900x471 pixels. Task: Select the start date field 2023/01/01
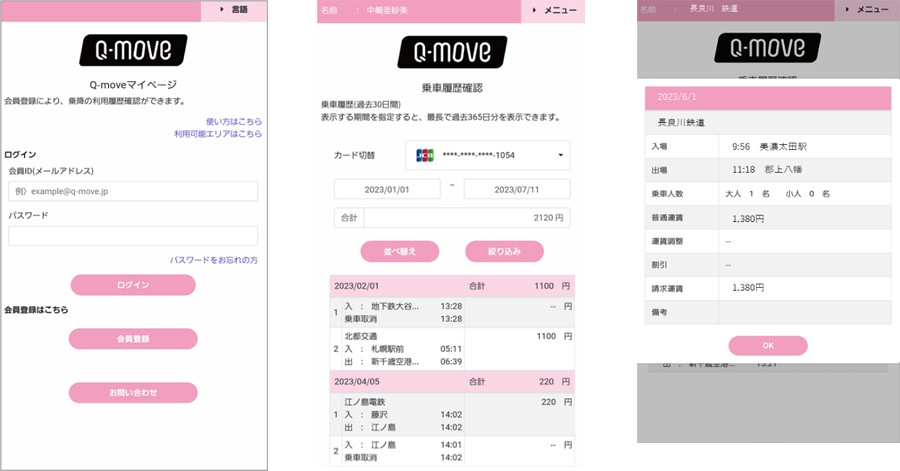point(387,189)
